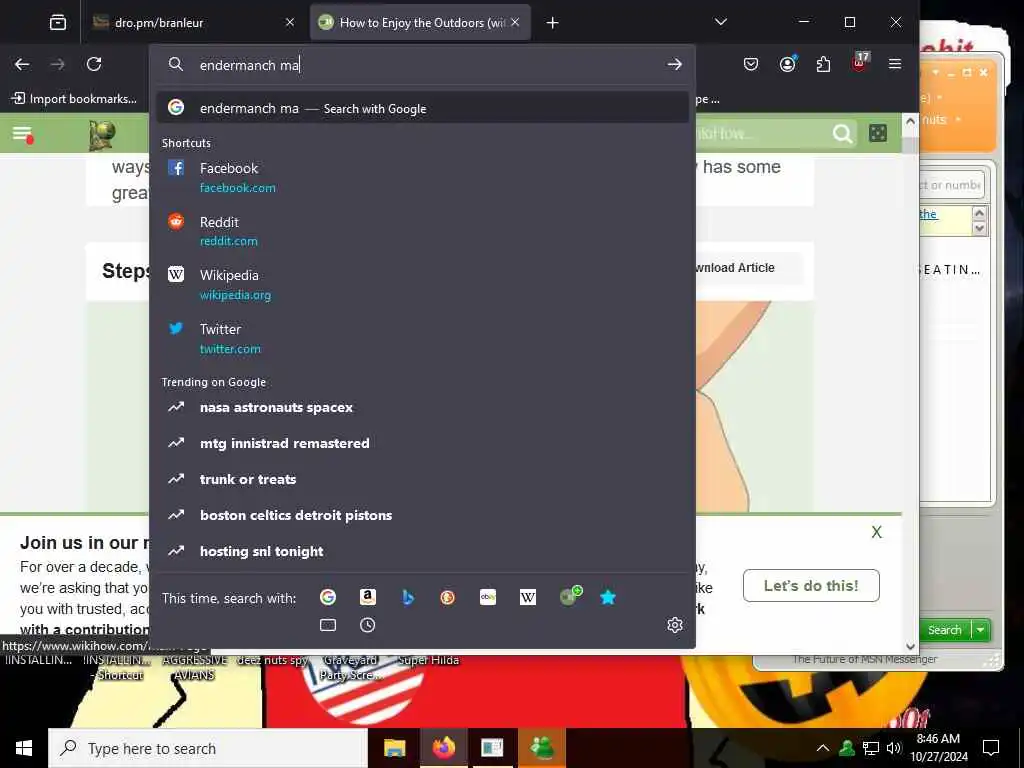Open uBlock Origin extension with badge 17
Image resolution: width=1024 pixels, height=768 pixels.
[859, 63]
